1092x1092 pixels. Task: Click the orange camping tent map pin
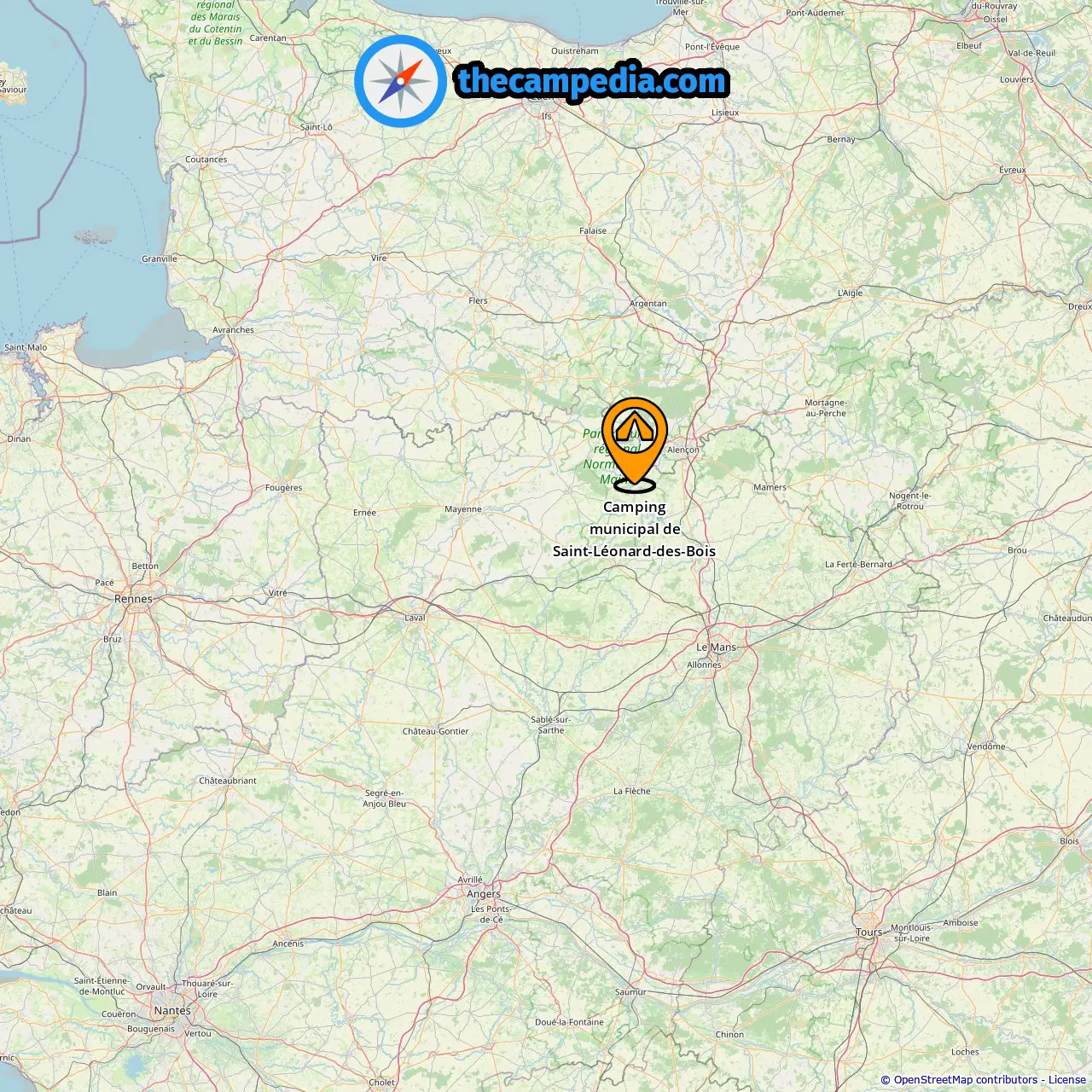[635, 444]
